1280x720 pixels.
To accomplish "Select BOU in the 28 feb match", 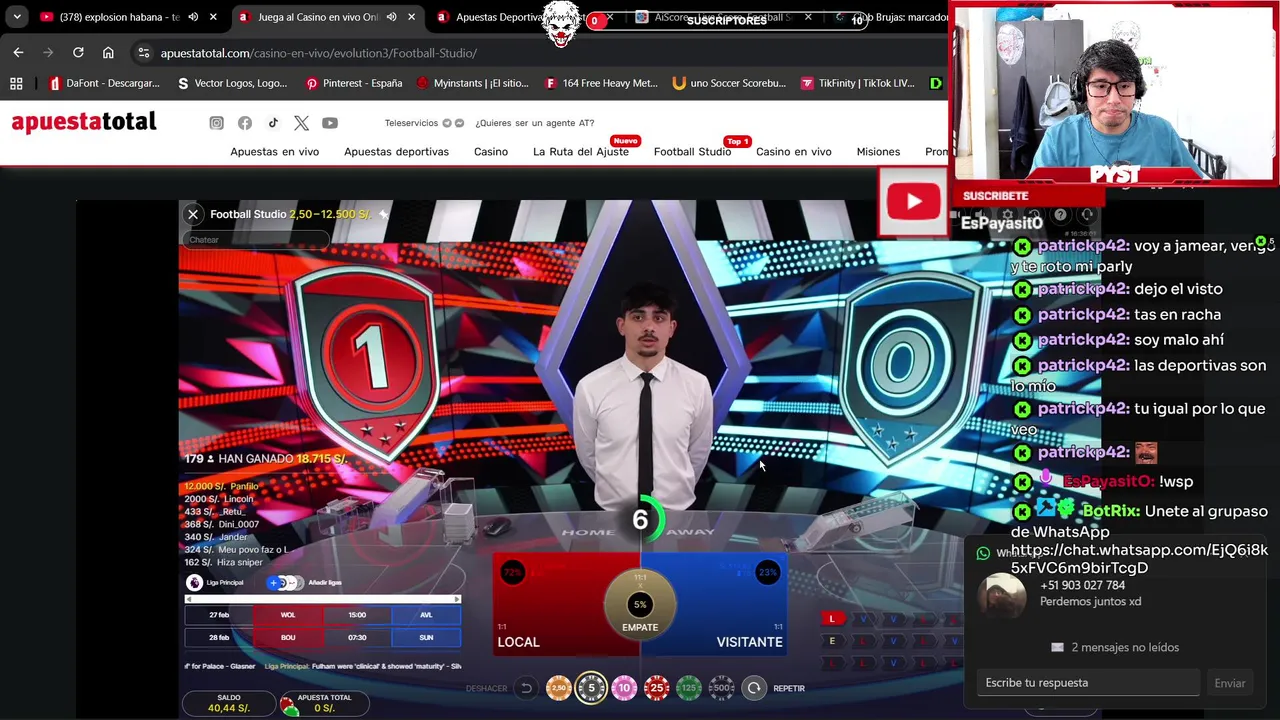I will pyautogui.click(x=288, y=637).
